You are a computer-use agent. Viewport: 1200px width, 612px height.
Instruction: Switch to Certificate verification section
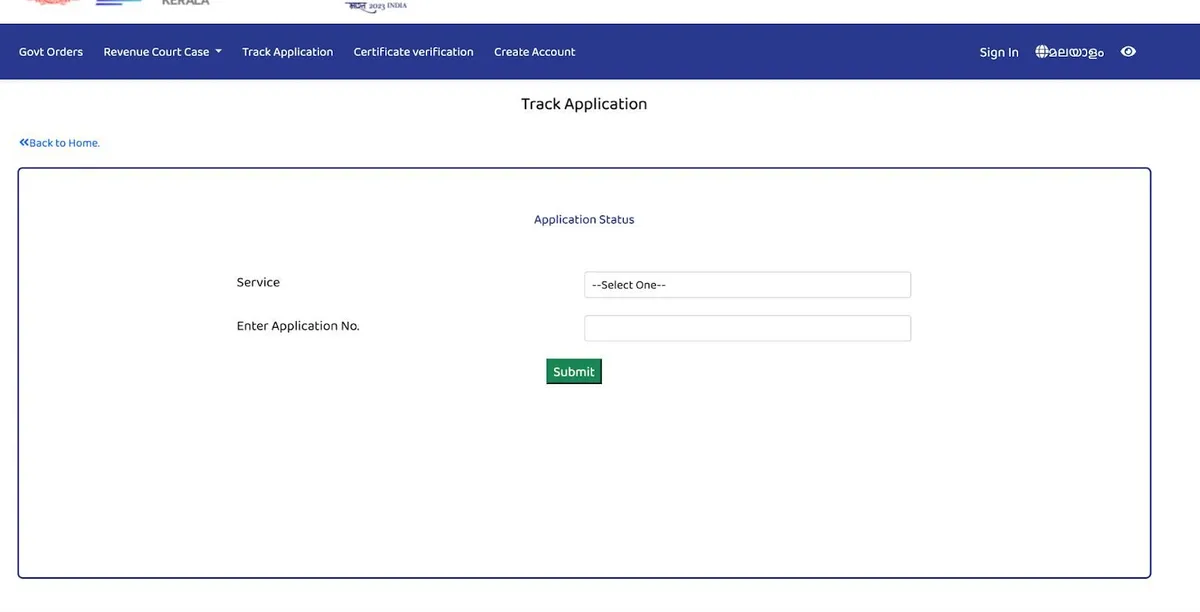(413, 51)
